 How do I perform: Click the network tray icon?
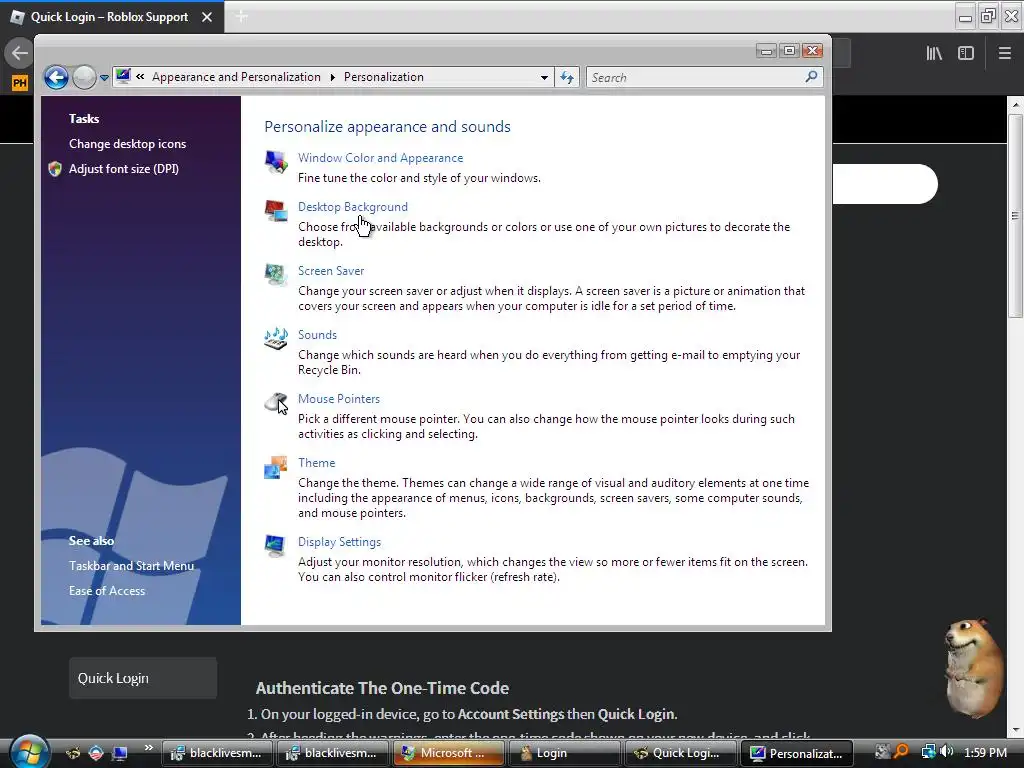(x=928, y=752)
